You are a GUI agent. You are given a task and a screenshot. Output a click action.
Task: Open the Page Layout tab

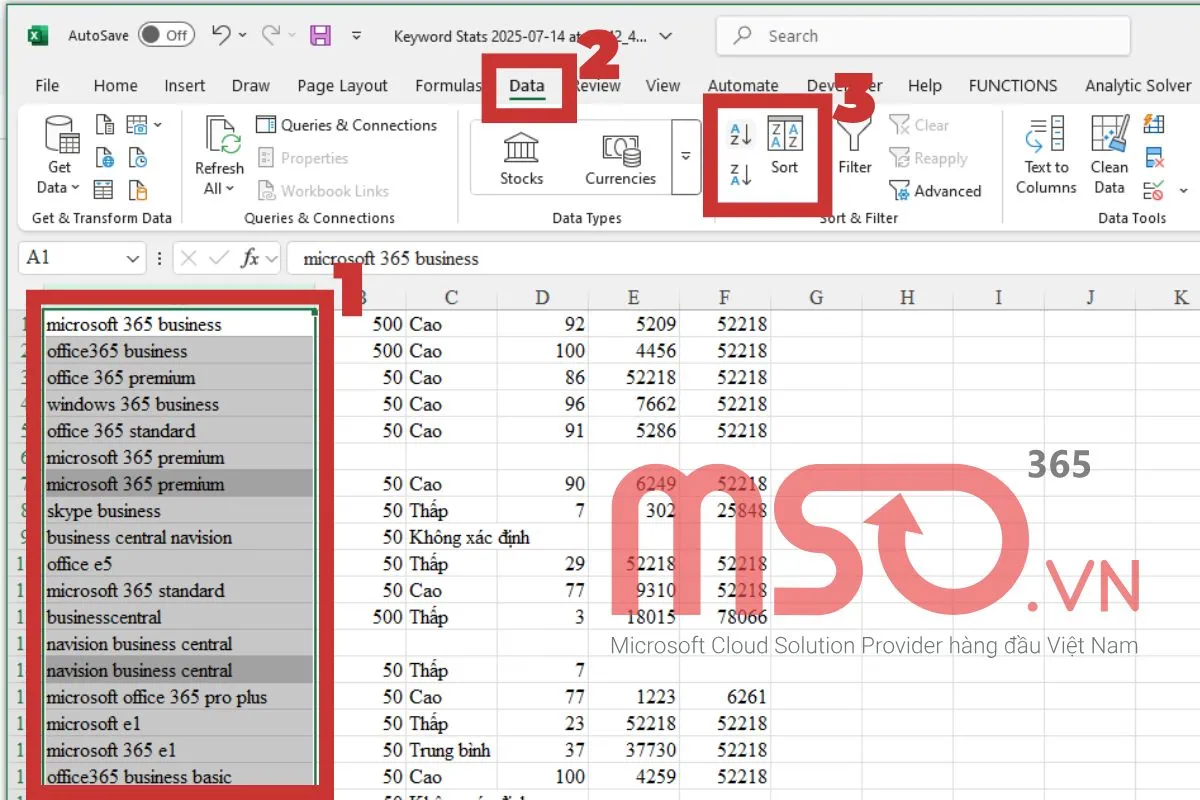pos(342,86)
